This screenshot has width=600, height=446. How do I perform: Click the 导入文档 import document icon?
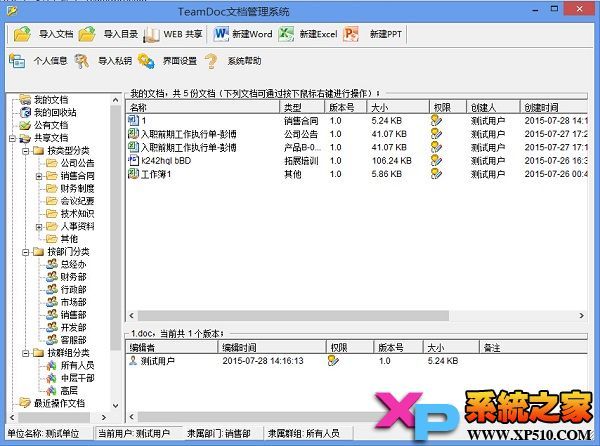coord(22,34)
